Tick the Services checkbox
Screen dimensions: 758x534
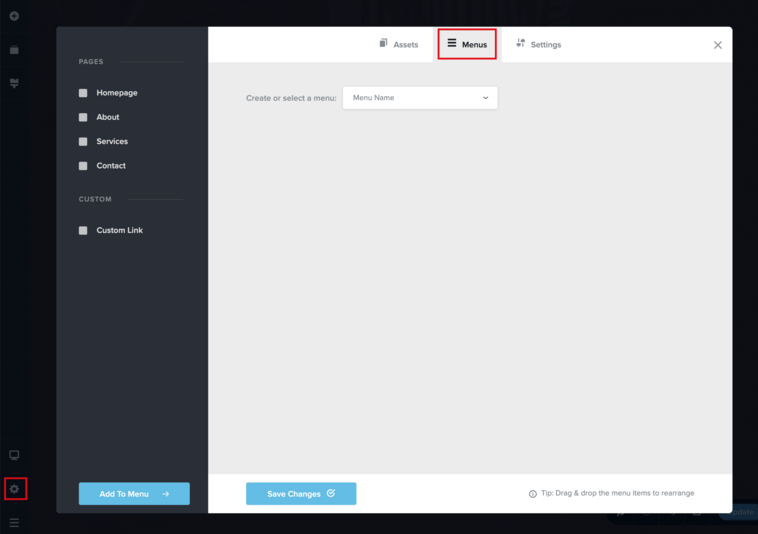pyautogui.click(x=83, y=141)
